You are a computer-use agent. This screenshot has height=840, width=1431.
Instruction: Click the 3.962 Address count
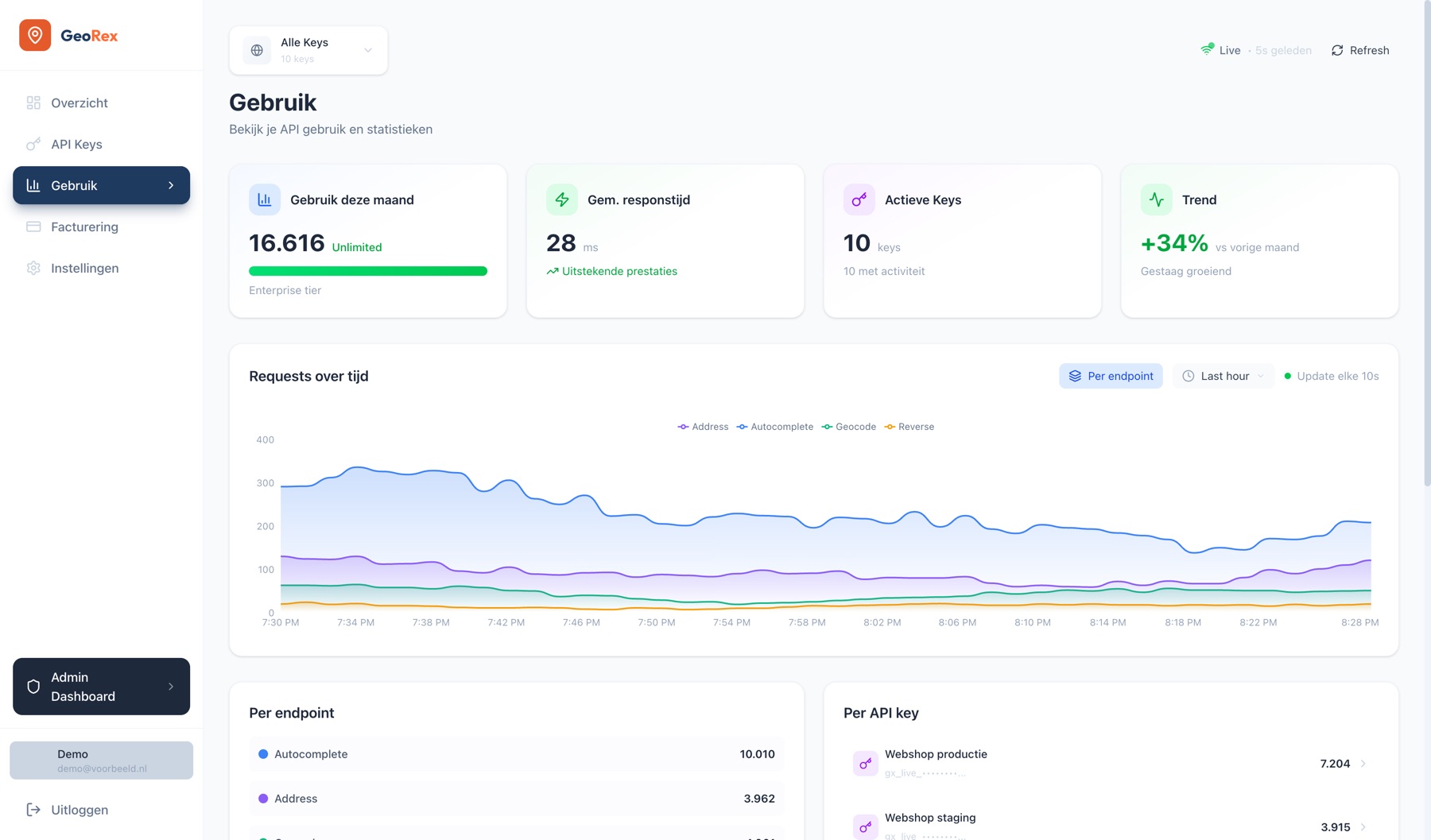click(x=759, y=799)
